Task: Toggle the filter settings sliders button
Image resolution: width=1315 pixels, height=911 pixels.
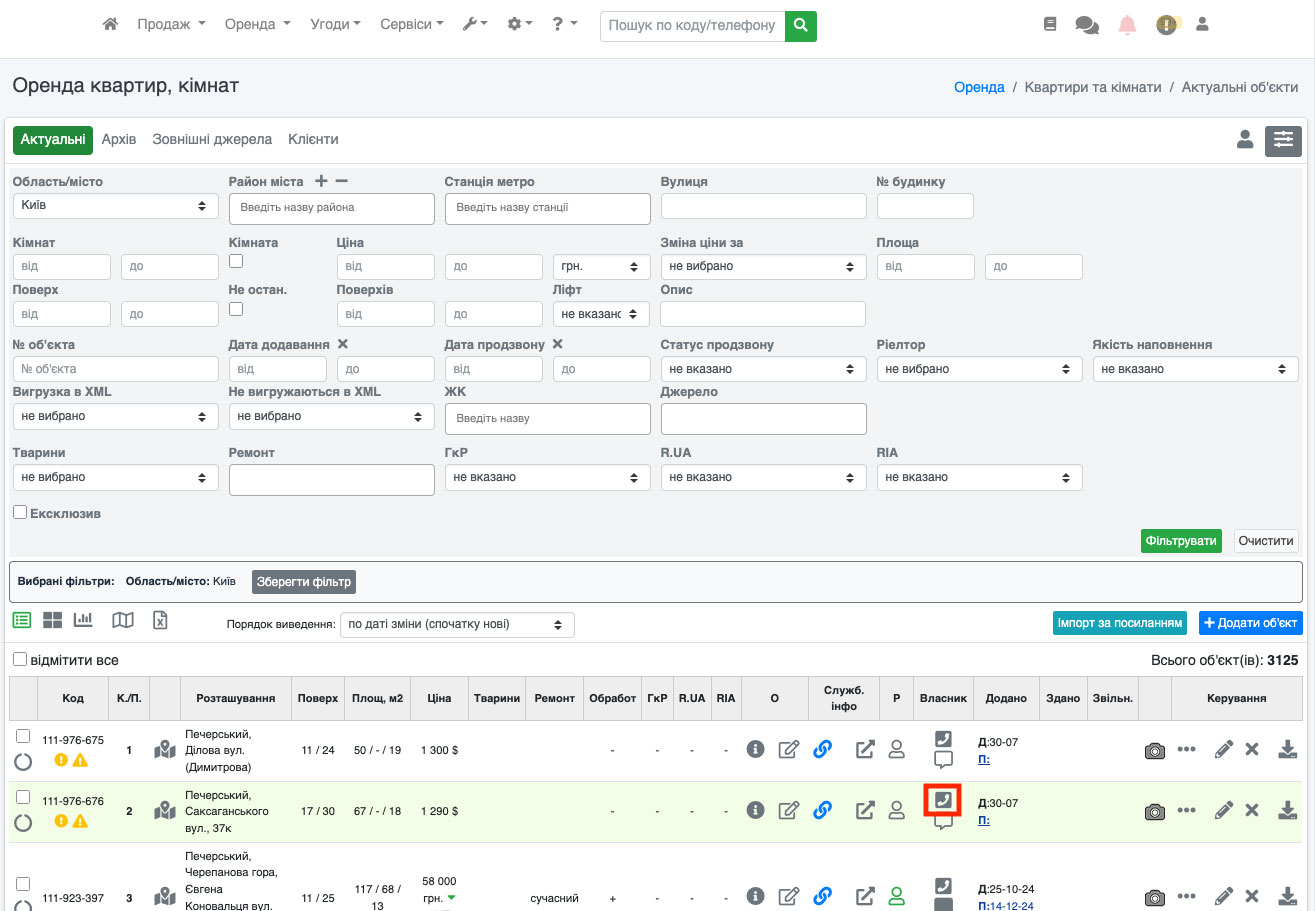Action: 1283,141
